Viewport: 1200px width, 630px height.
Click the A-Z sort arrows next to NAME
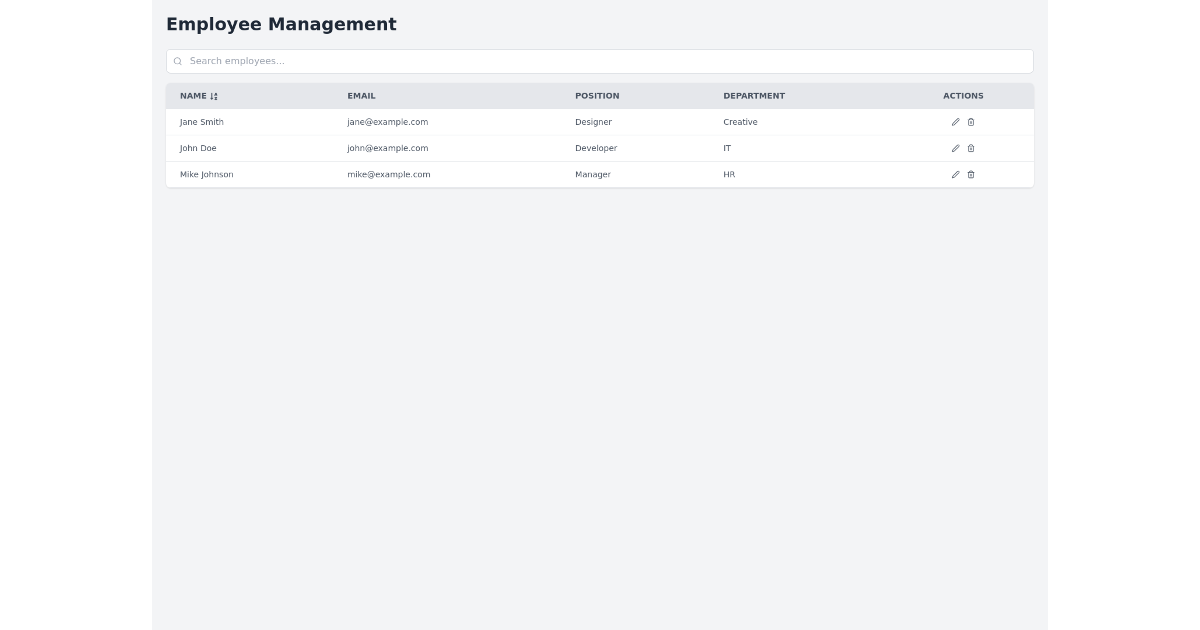tap(212, 95)
